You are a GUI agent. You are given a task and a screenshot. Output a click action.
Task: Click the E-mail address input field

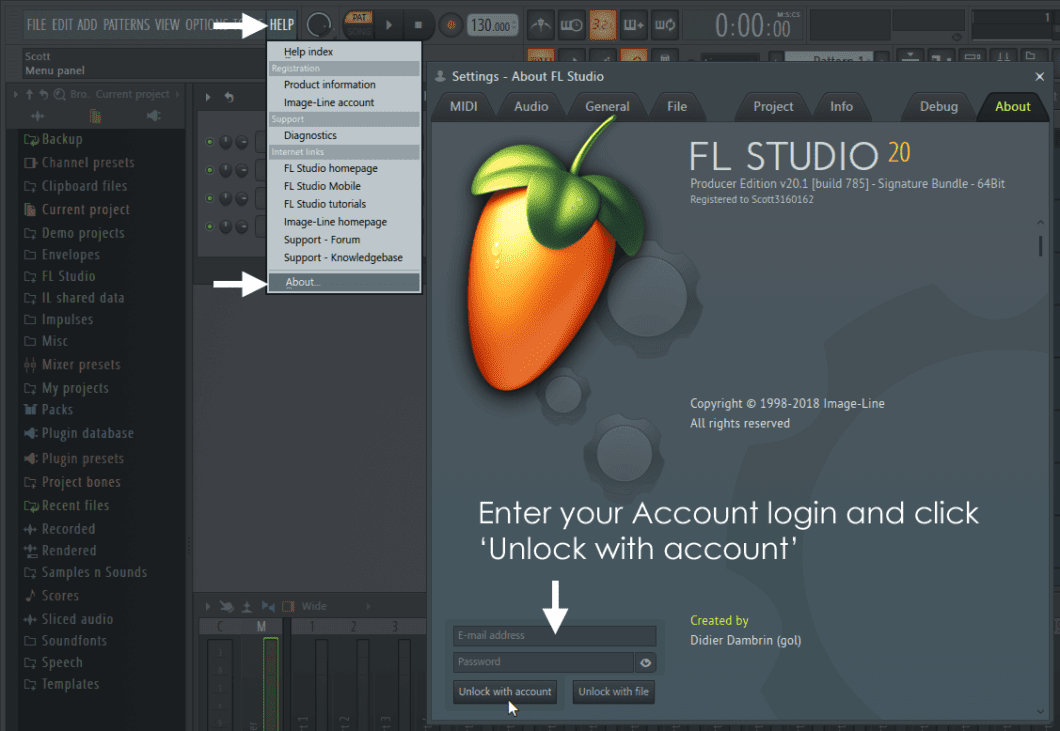(553, 636)
